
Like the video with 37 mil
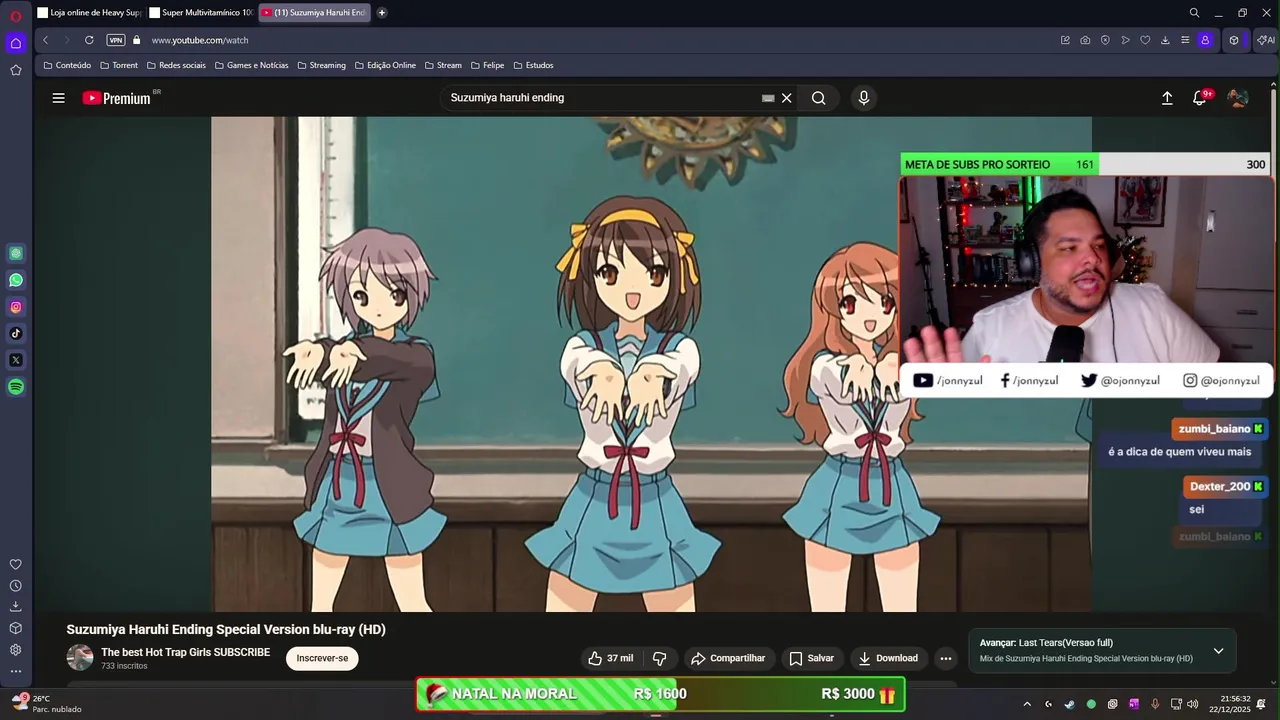coord(611,658)
